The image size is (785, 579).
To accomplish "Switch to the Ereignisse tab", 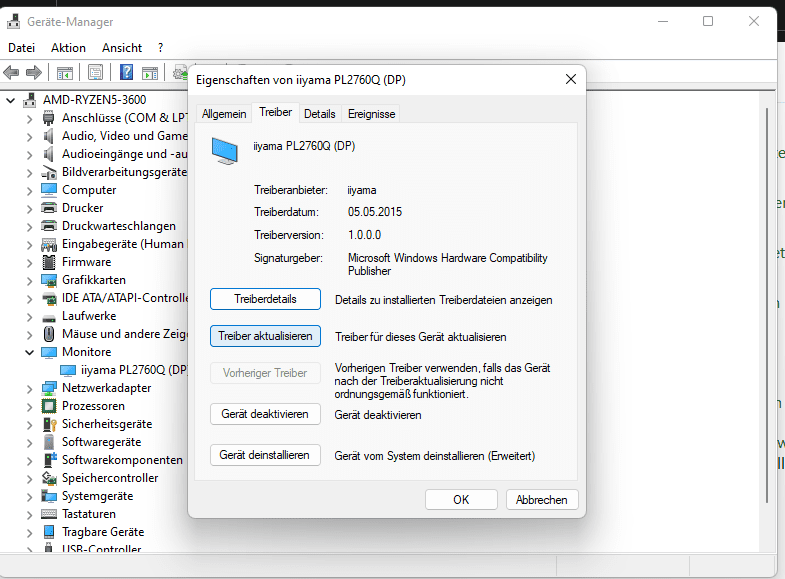I will pos(371,114).
